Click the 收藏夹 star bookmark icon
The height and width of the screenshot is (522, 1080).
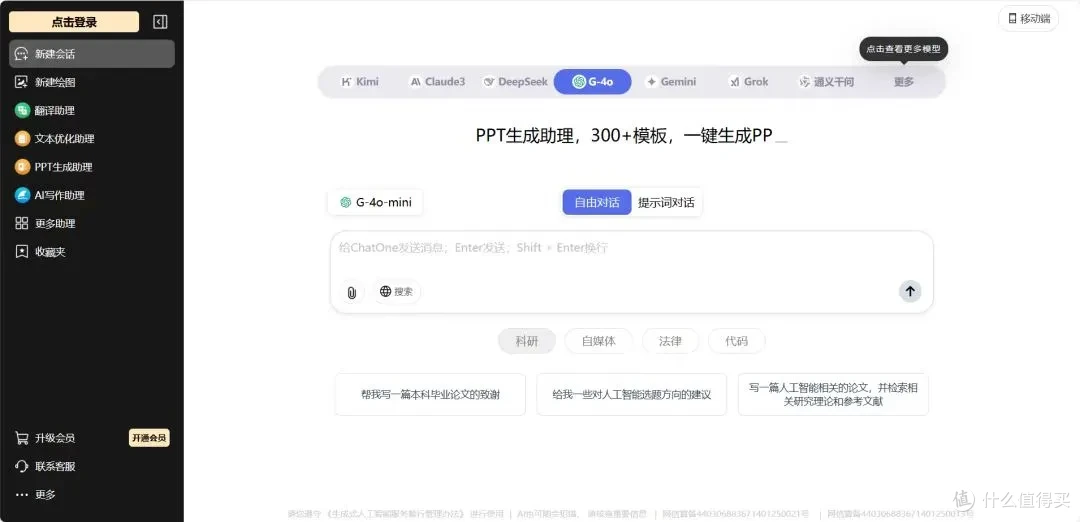22,251
